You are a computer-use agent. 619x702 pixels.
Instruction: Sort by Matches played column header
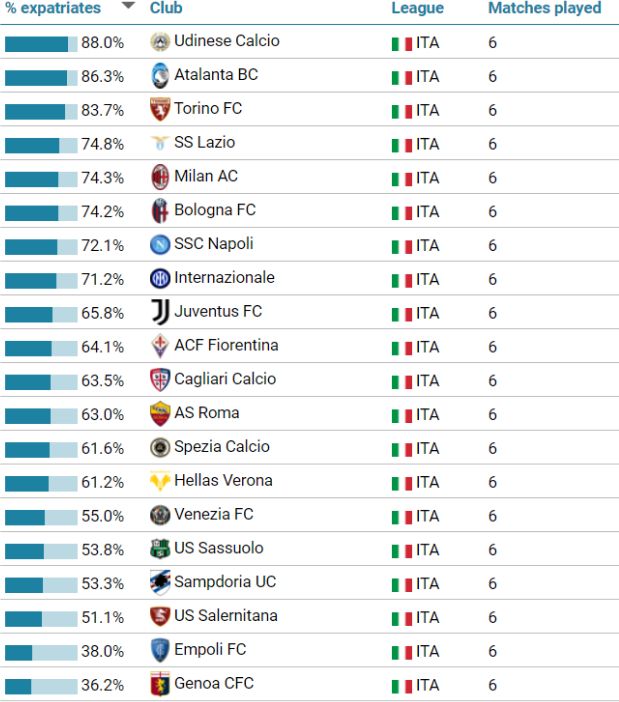click(544, 8)
